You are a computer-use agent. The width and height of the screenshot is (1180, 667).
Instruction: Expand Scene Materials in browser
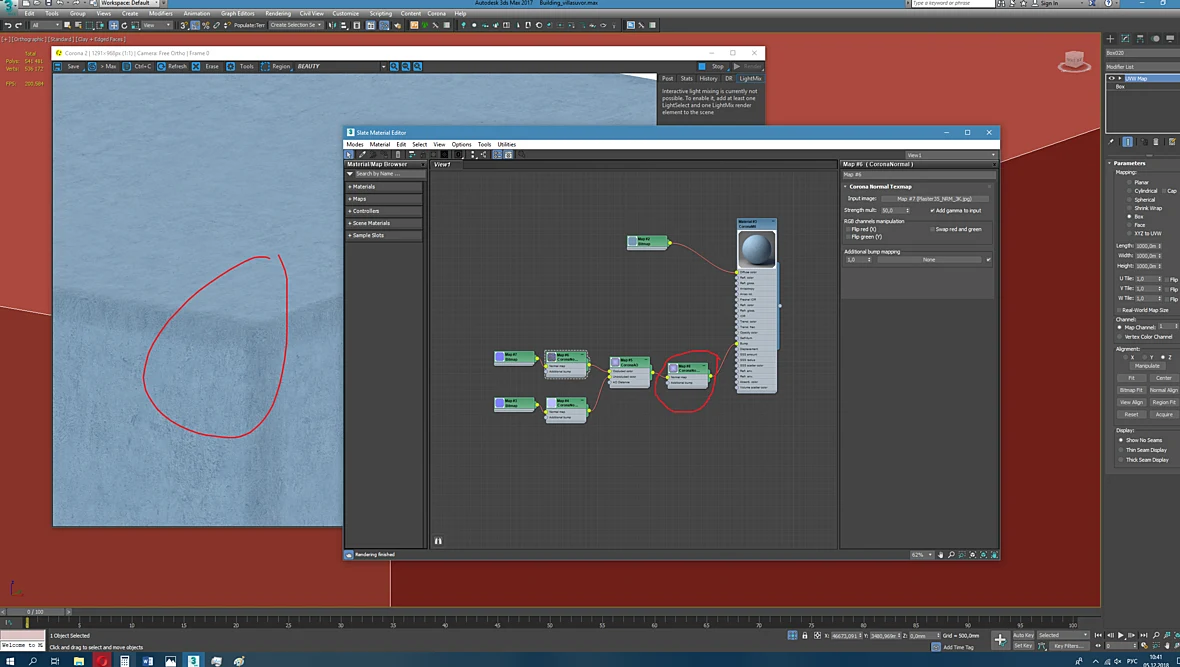(384, 223)
